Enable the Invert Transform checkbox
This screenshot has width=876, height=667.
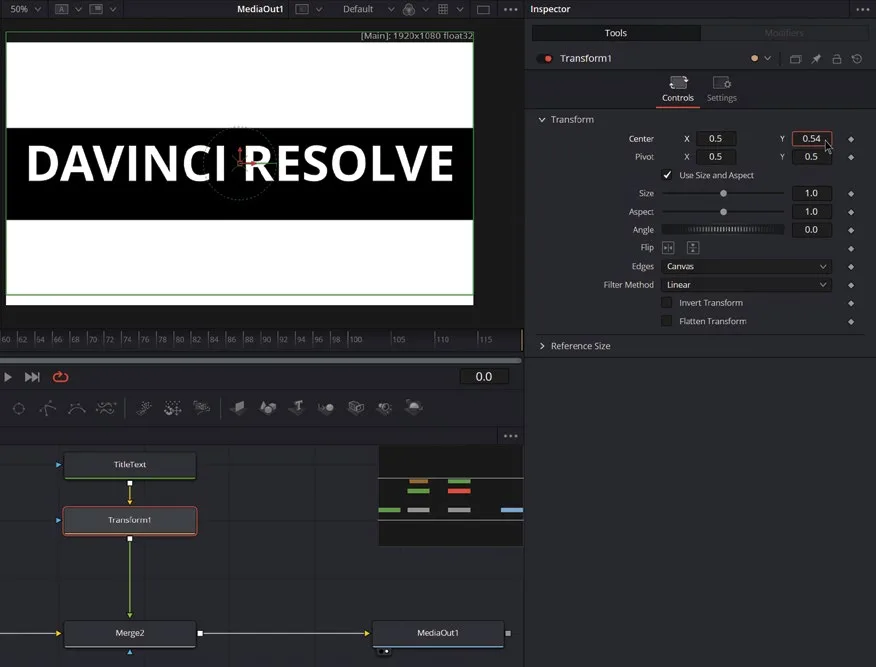pos(666,303)
